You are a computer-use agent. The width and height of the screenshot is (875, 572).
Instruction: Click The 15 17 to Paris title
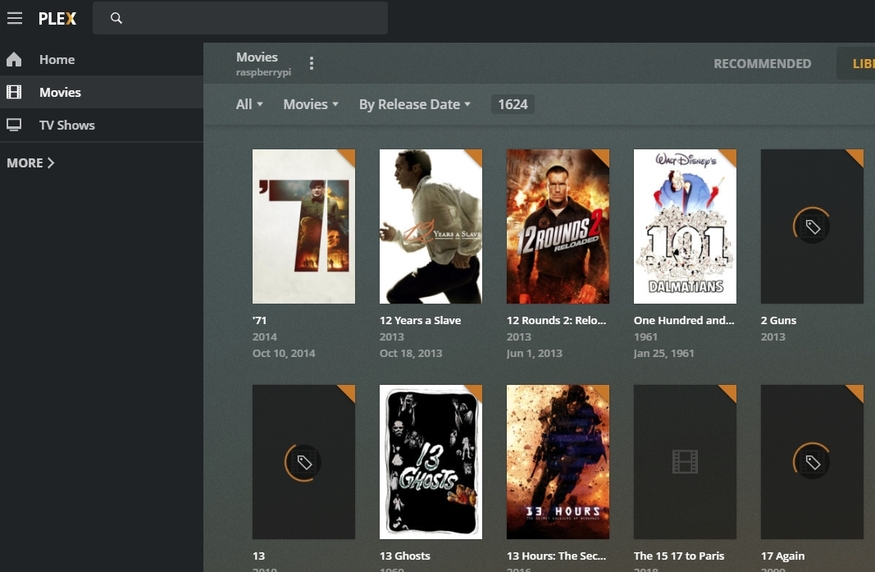[x=679, y=556]
